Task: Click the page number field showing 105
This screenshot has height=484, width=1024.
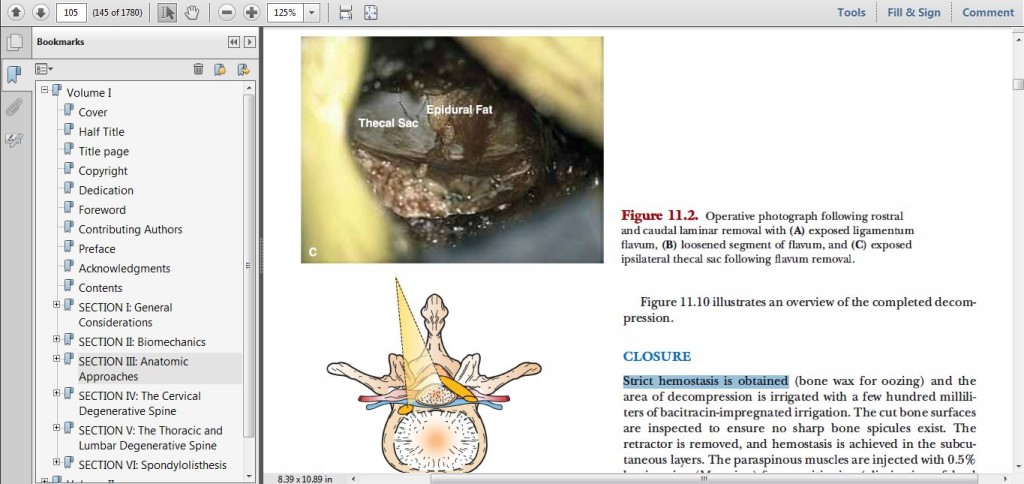Action: [72, 12]
